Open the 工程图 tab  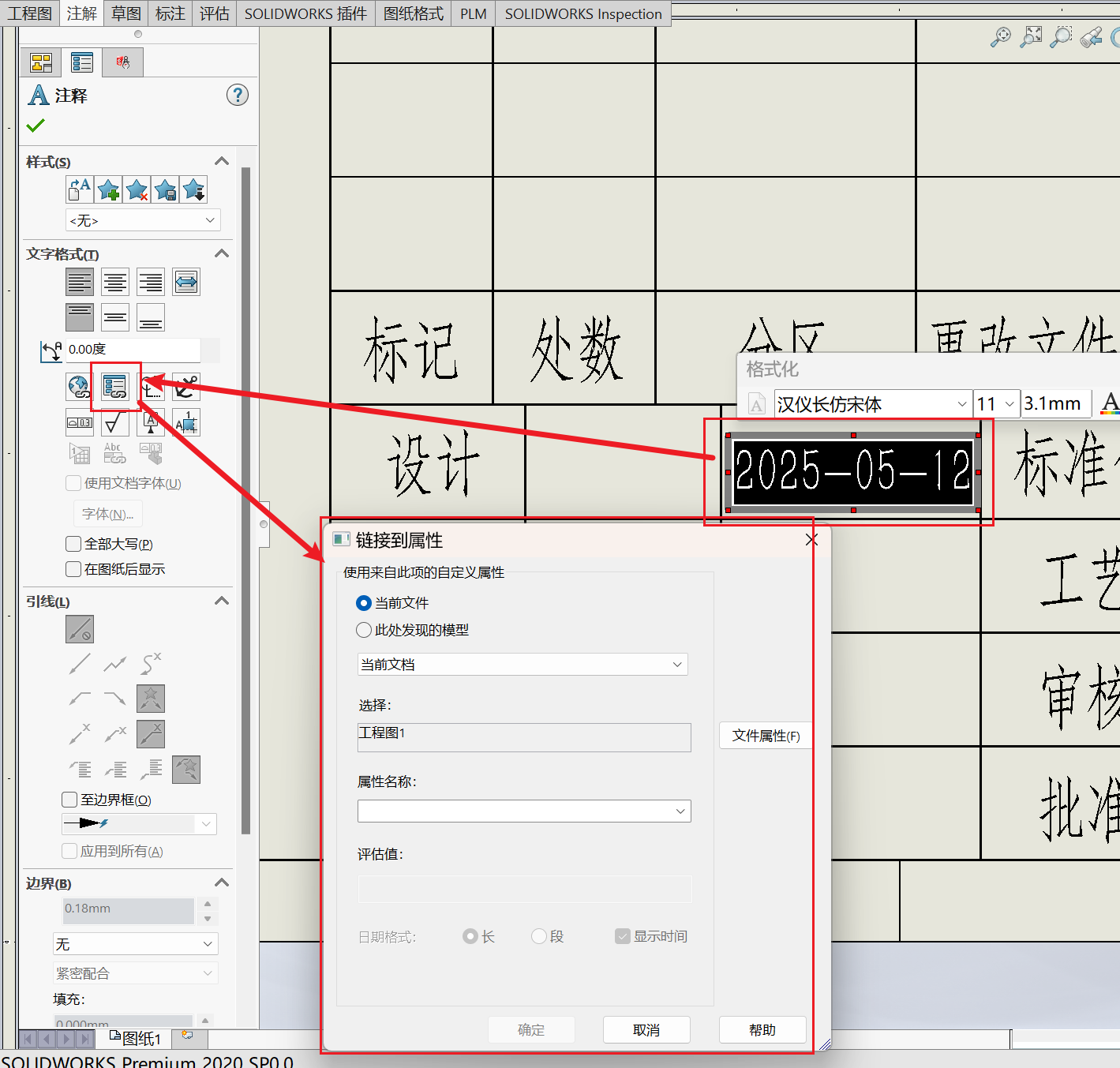(x=30, y=13)
